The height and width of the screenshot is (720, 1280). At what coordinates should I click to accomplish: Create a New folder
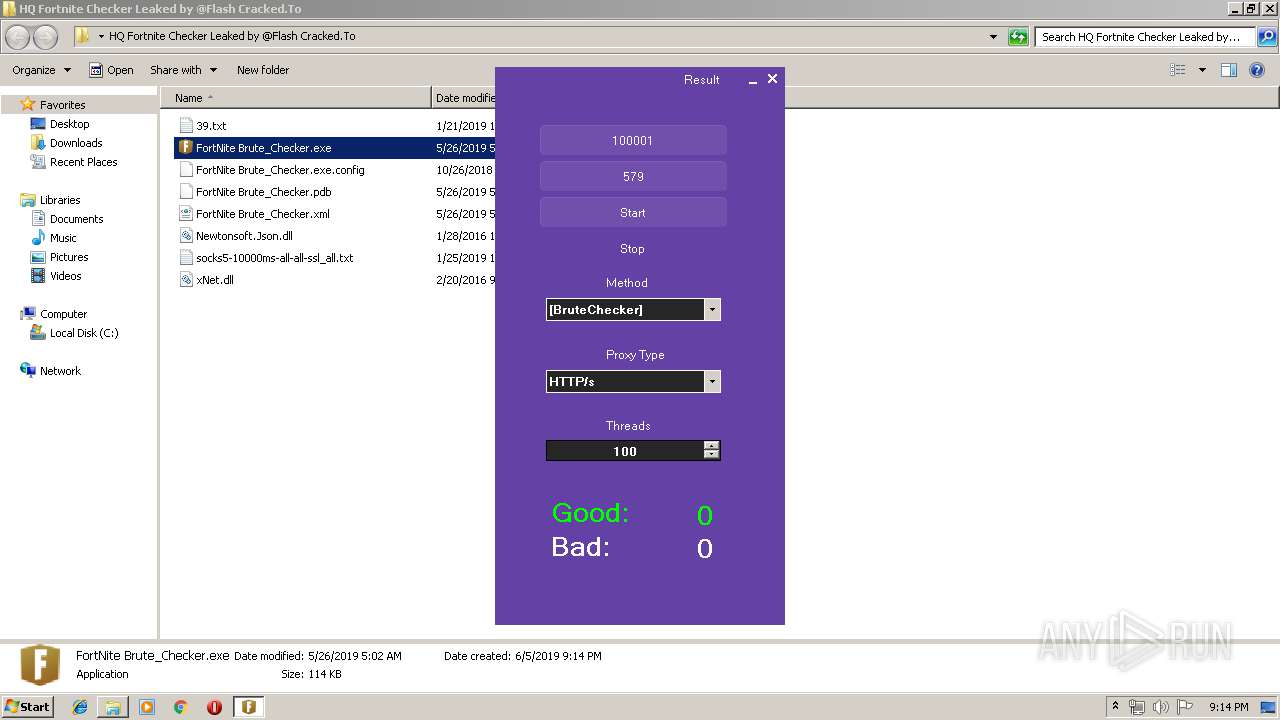263,70
